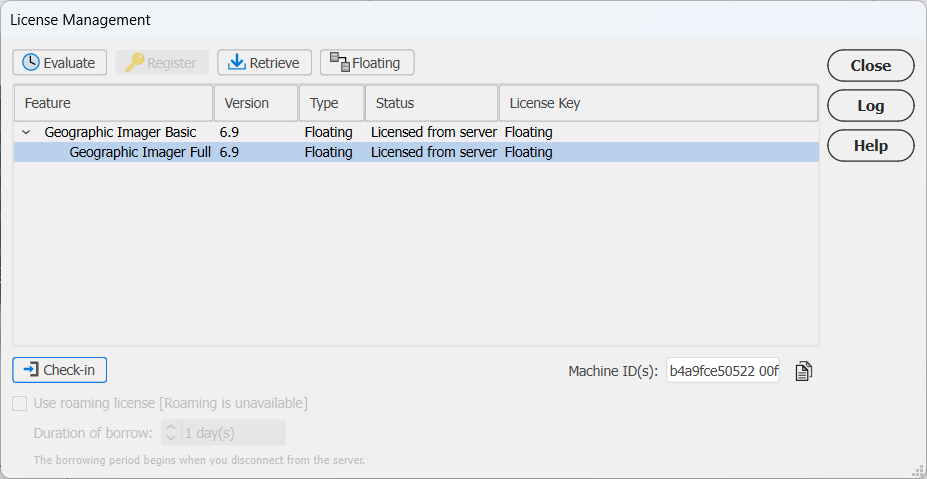Check in the selected license
Screen dimensions: 927x479
pos(60,370)
